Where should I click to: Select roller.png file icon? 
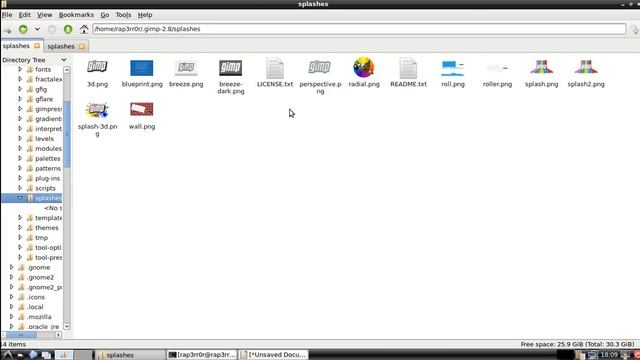[x=497, y=68]
